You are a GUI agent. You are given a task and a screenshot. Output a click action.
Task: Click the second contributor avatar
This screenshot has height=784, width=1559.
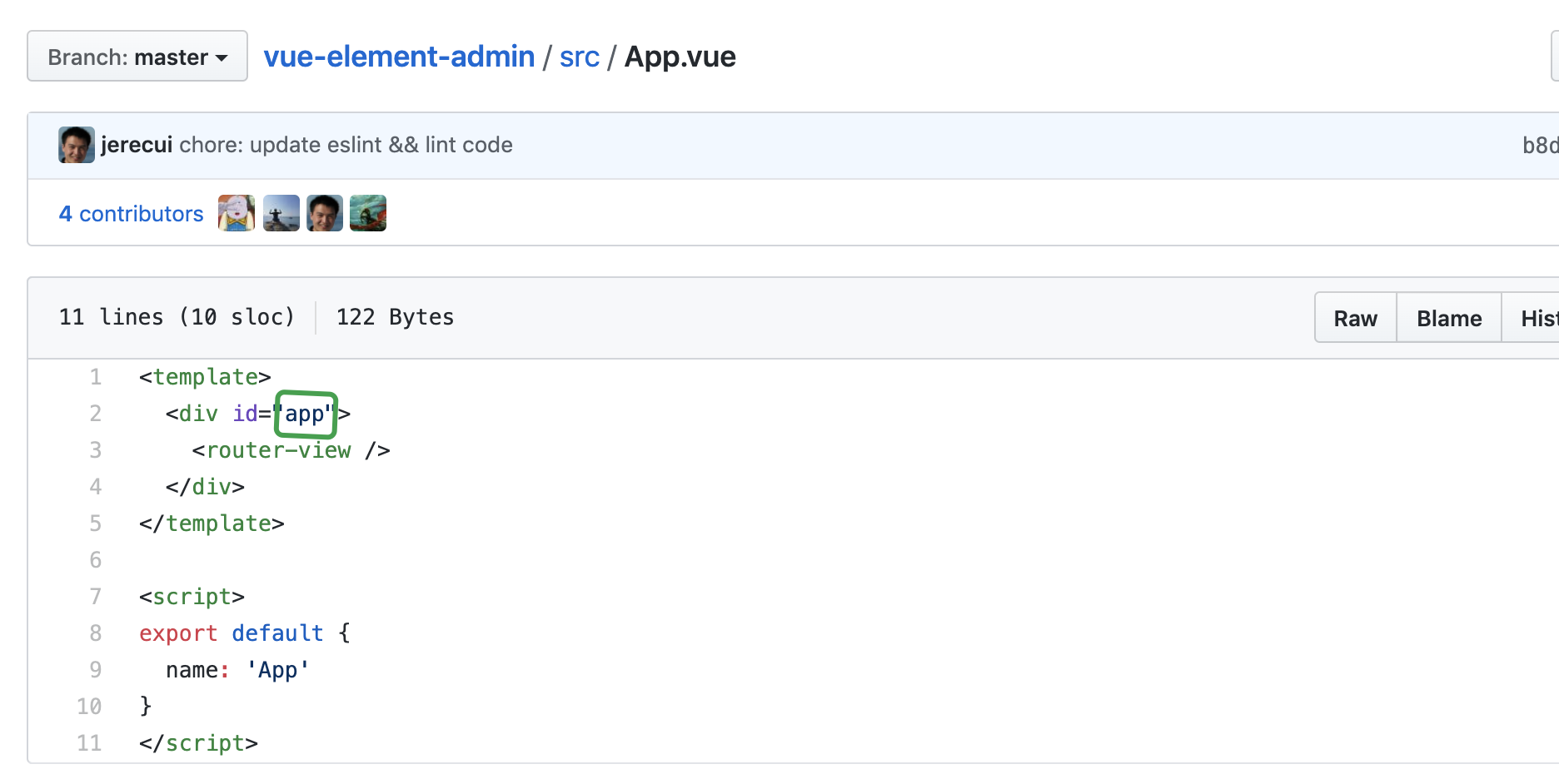pyautogui.click(x=281, y=212)
